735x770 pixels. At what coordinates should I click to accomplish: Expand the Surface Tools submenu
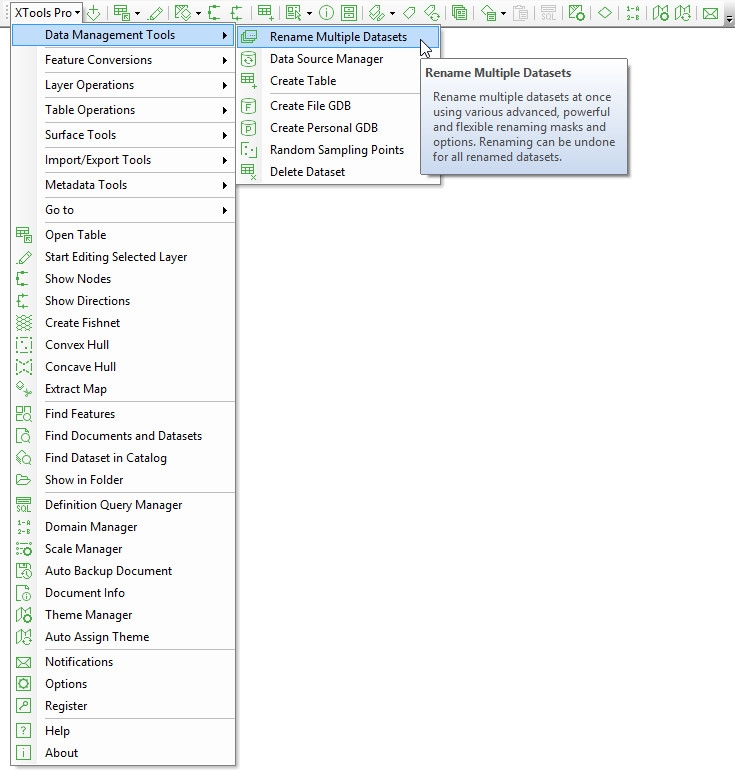[124, 135]
